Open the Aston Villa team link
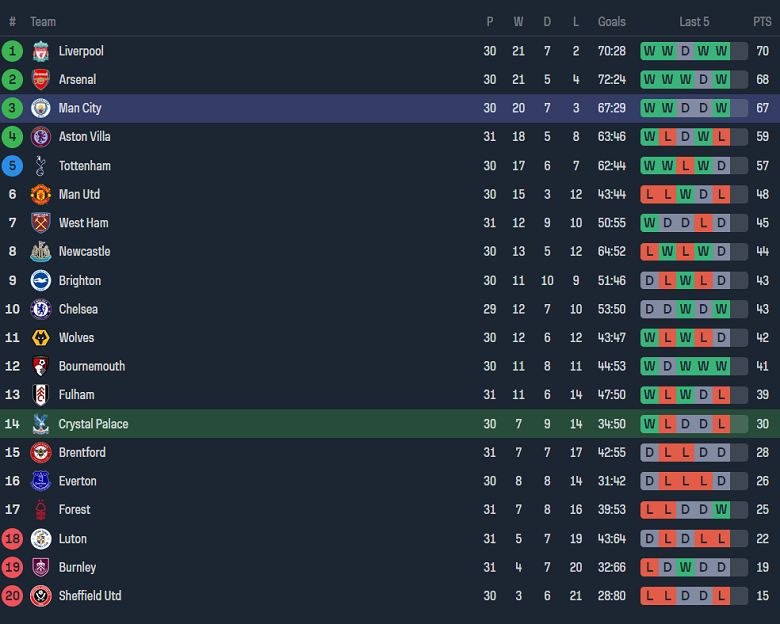Screen dimensions: 780x624 [85, 137]
